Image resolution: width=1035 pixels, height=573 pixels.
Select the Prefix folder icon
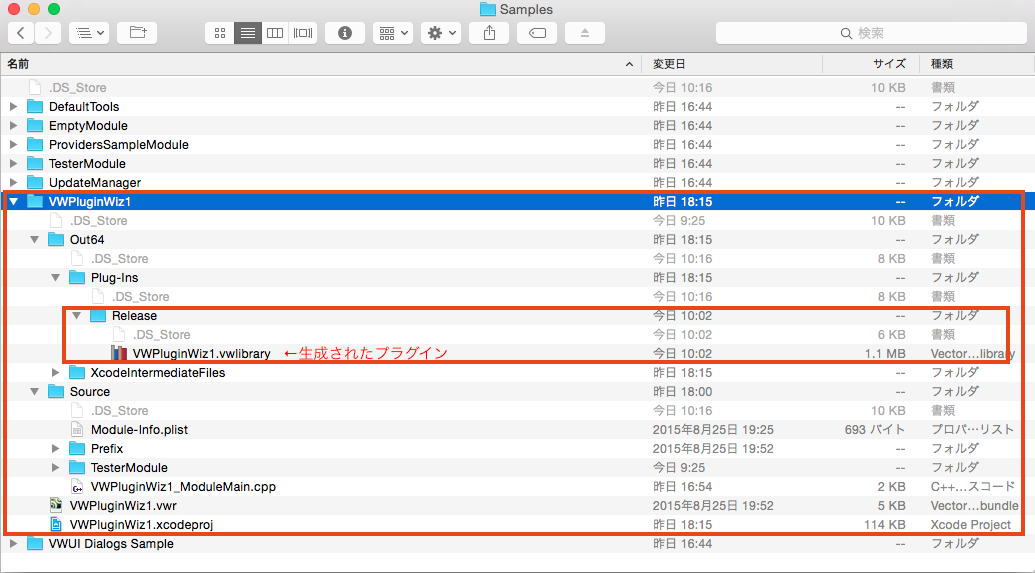[x=77, y=449]
